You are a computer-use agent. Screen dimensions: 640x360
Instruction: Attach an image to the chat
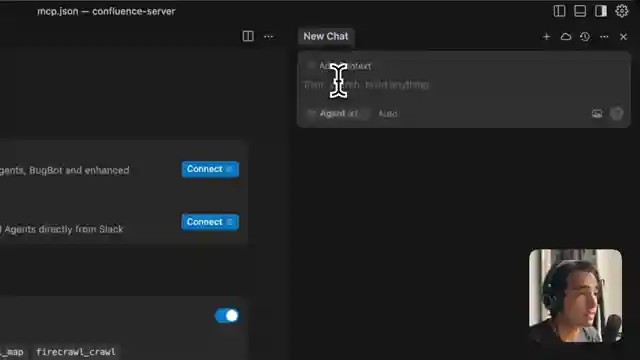tap(597, 113)
